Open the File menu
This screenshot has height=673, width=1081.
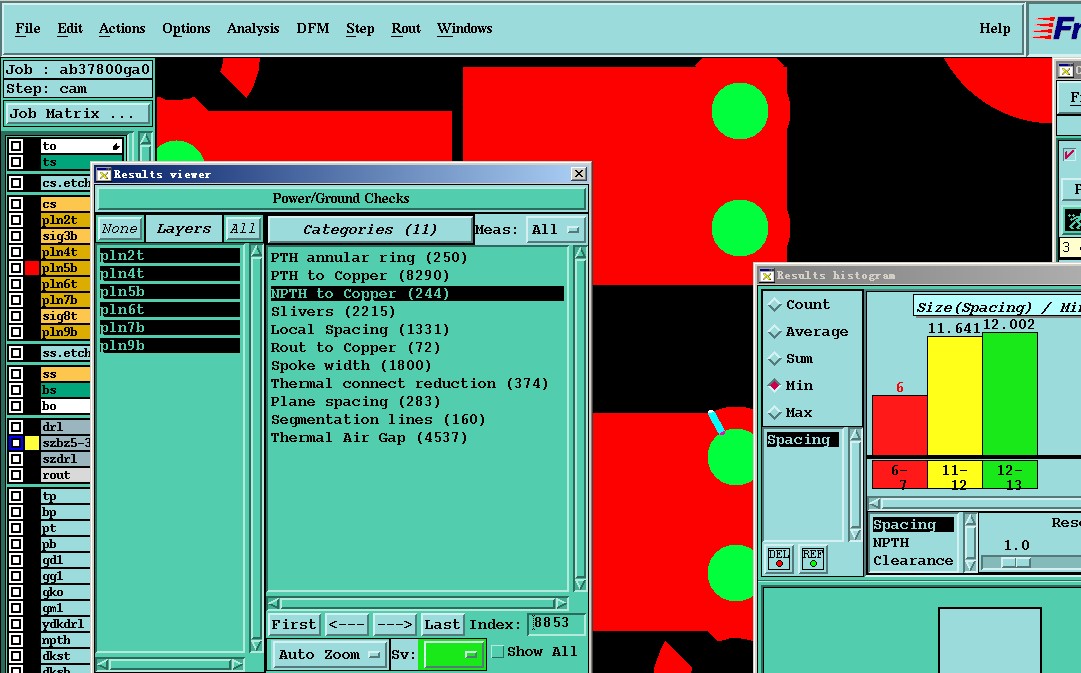click(28, 28)
